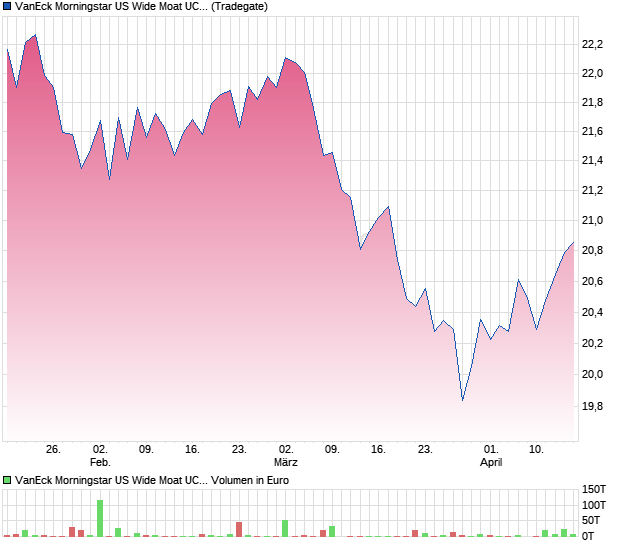Viewport: 620px width, 546px height.
Task: Click the 21,2 price axis label
Action: point(592,191)
